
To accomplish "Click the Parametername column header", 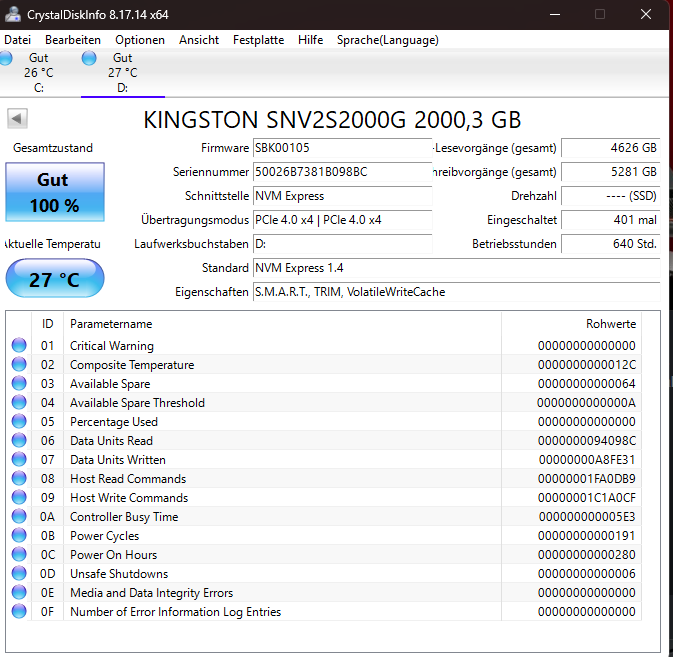I will [282, 324].
